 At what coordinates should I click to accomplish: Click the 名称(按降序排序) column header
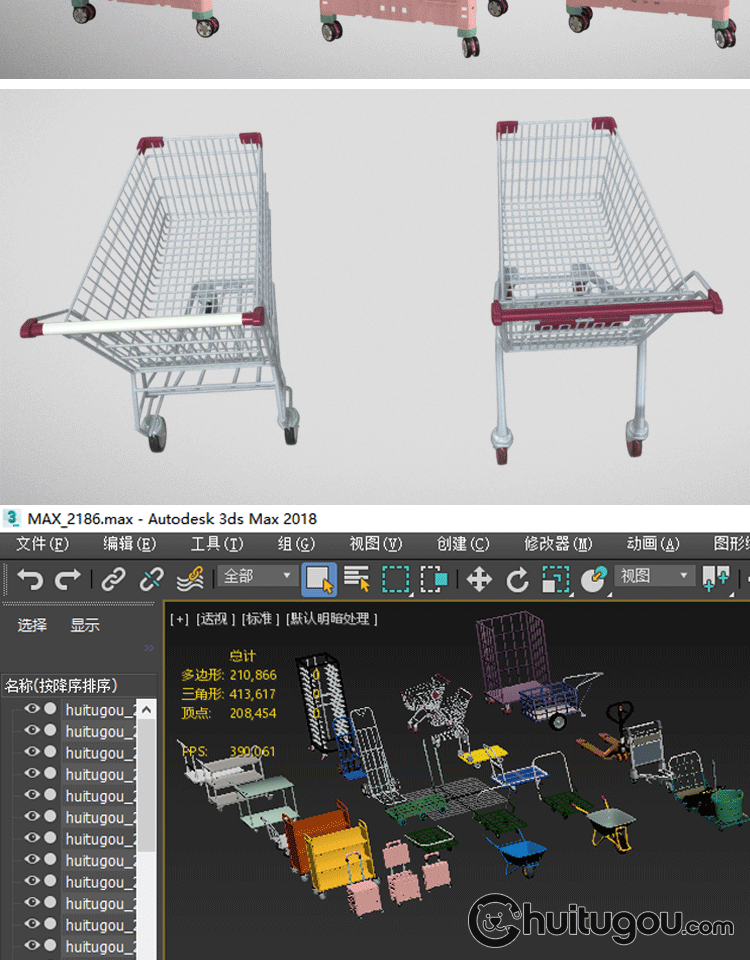62,685
